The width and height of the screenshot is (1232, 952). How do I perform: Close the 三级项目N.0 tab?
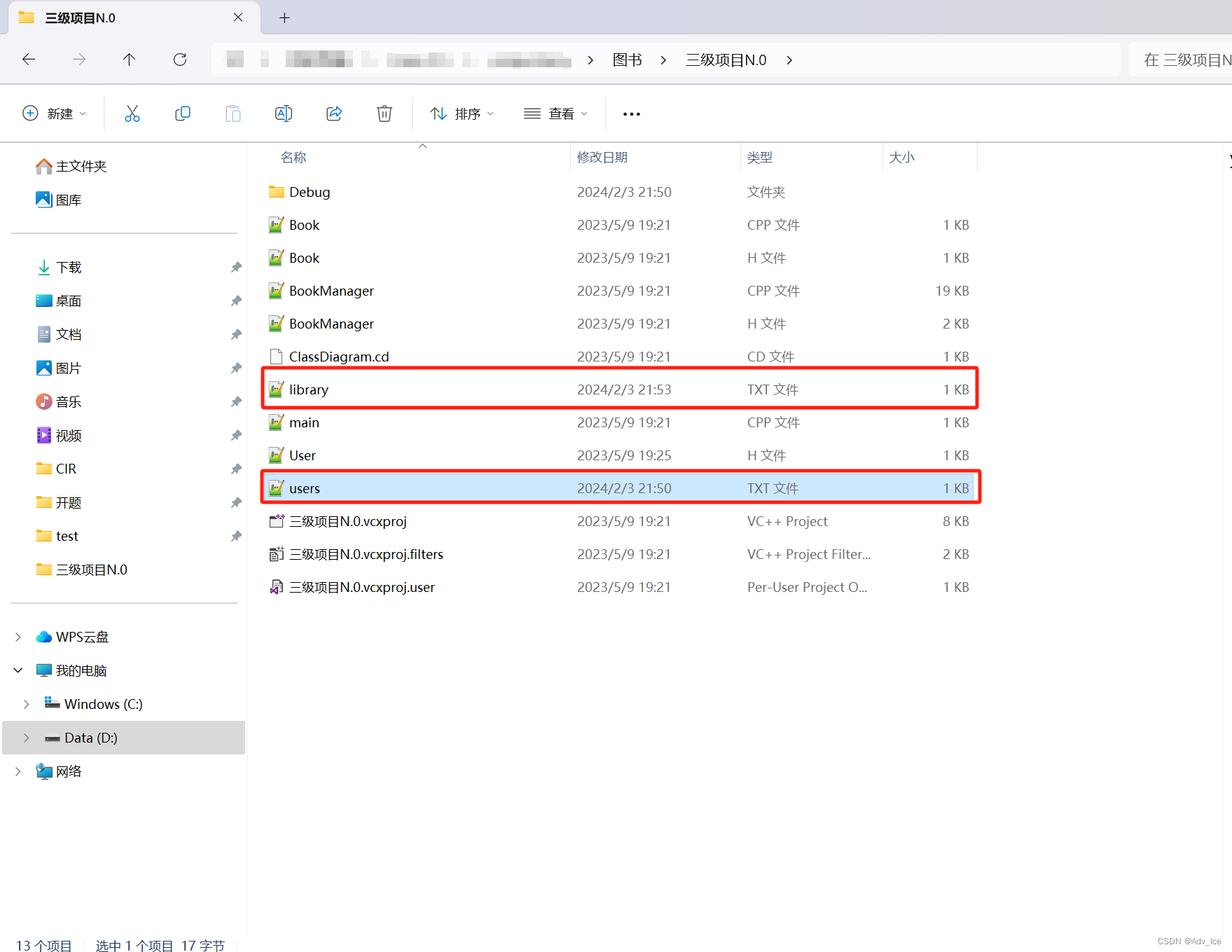coord(238,18)
